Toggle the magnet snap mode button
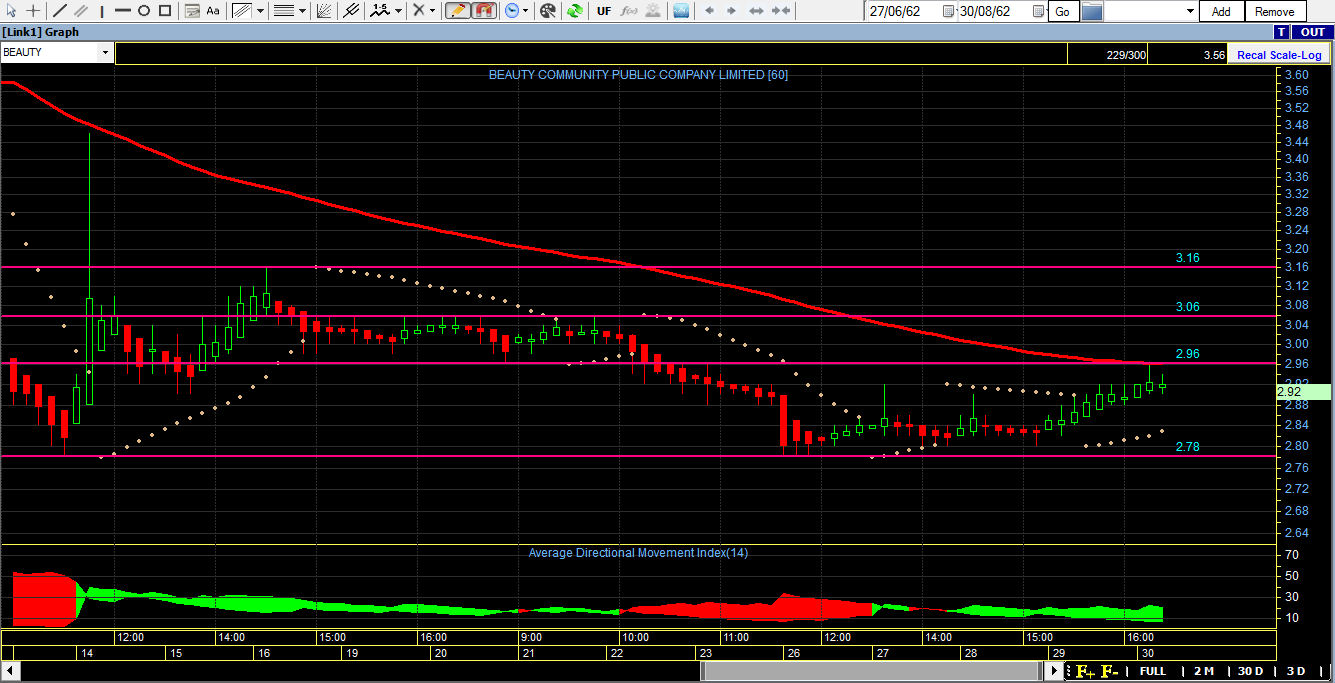The width and height of the screenshot is (1335, 683). (x=483, y=11)
